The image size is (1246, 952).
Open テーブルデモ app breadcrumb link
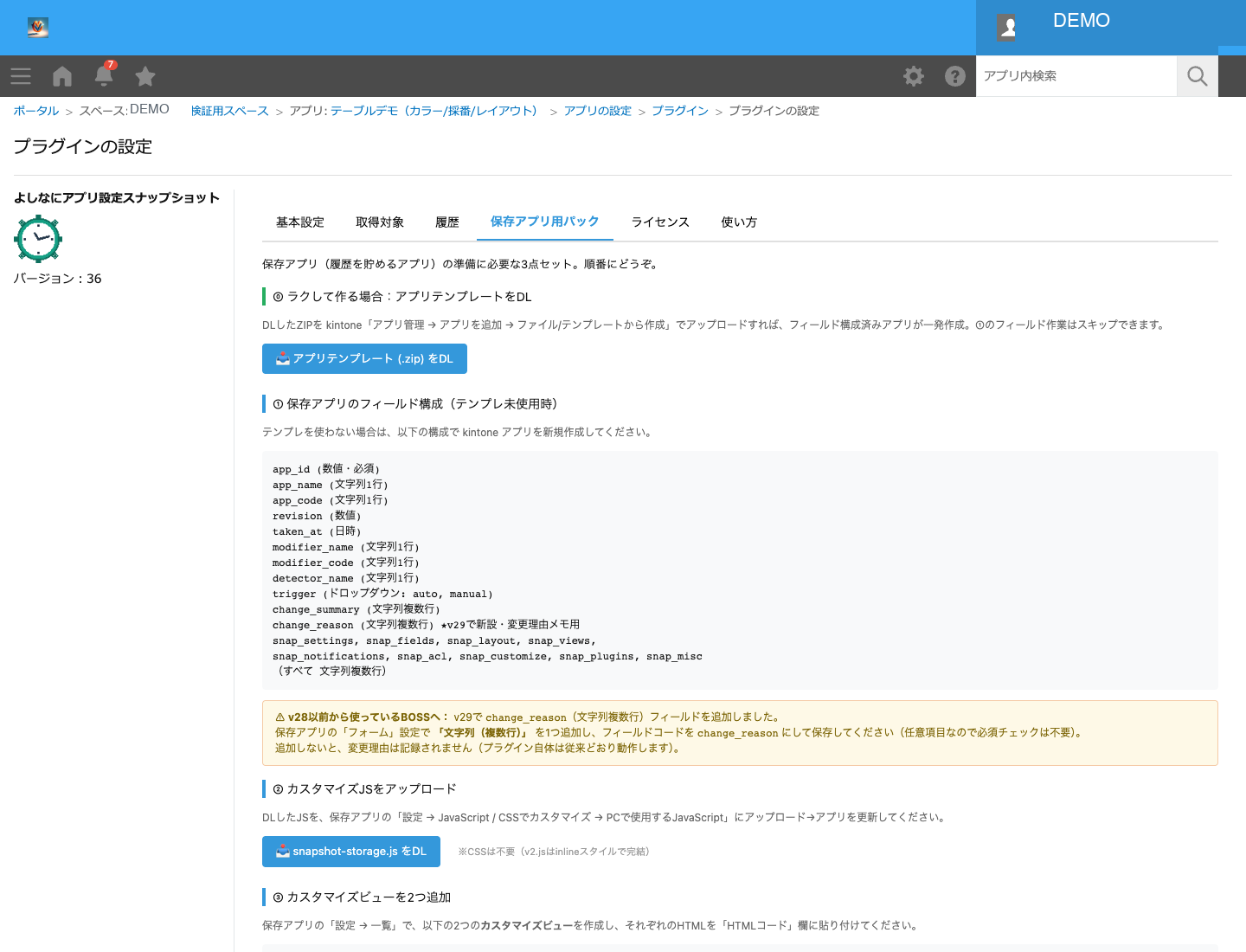click(436, 111)
